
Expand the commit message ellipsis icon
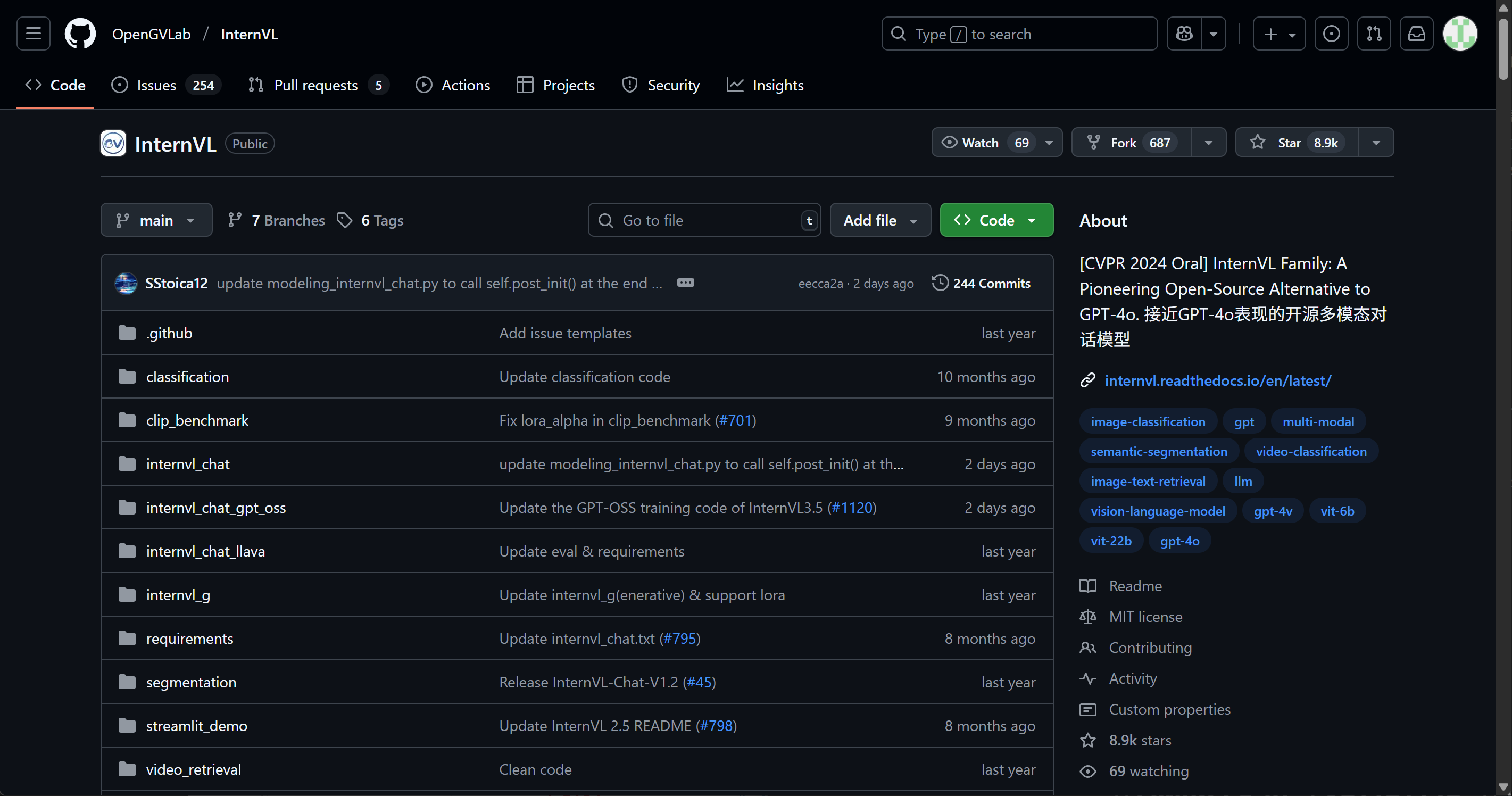685,283
